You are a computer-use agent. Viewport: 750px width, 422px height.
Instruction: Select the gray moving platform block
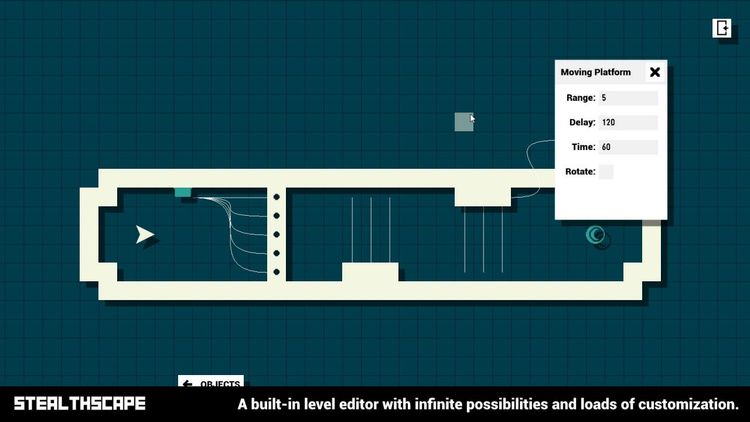(463, 122)
